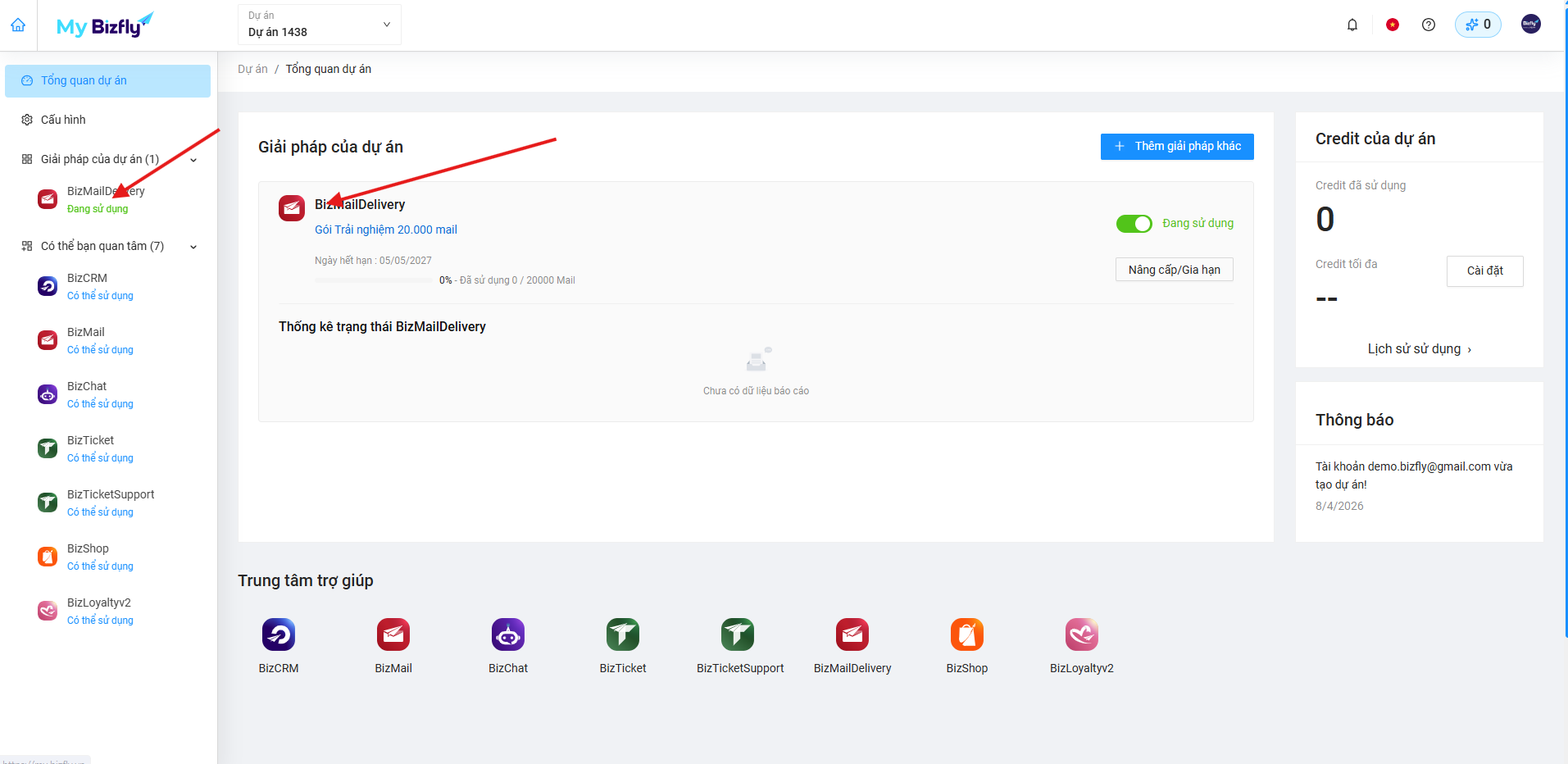Open BizShop help center icon
Image resolution: width=1568 pixels, height=764 pixels.
point(967,634)
